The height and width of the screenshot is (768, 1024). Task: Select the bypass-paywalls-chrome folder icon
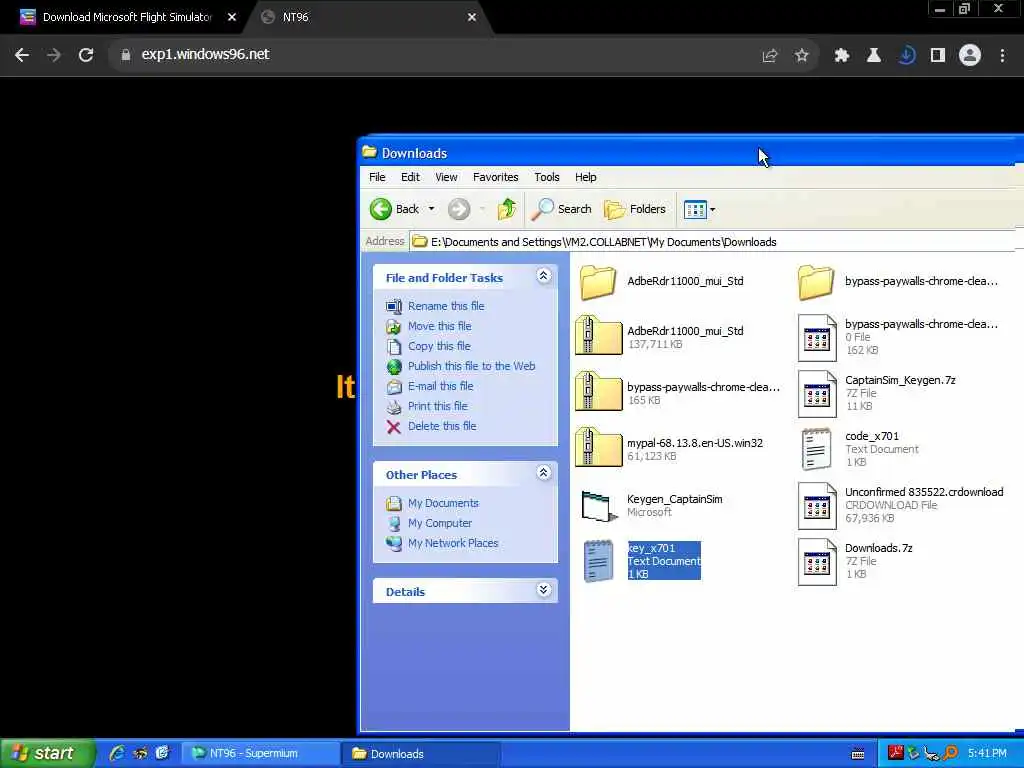tap(816, 282)
